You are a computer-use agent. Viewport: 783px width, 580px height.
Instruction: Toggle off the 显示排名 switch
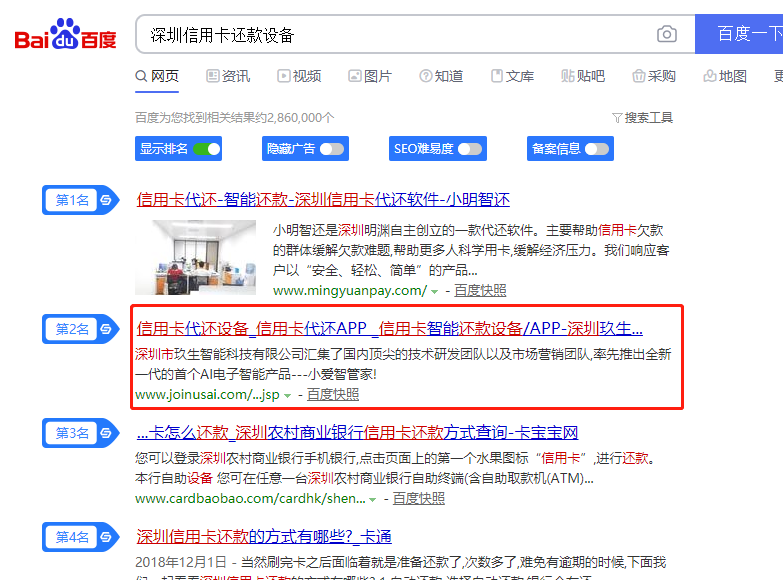click(207, 149)
